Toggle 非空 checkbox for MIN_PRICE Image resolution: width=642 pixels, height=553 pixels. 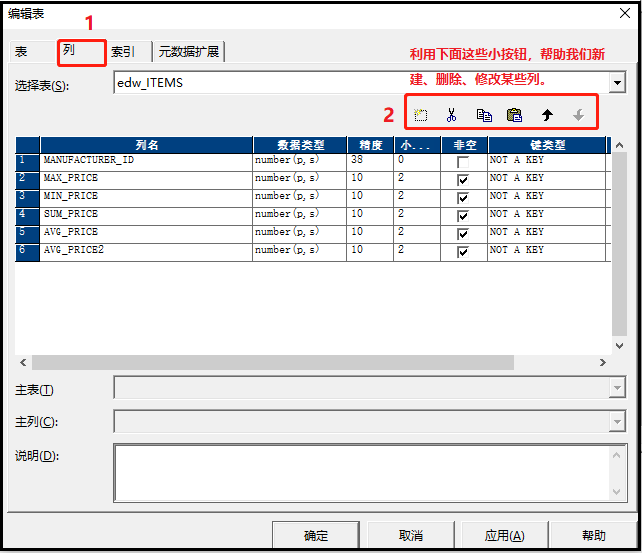(463, 199)
